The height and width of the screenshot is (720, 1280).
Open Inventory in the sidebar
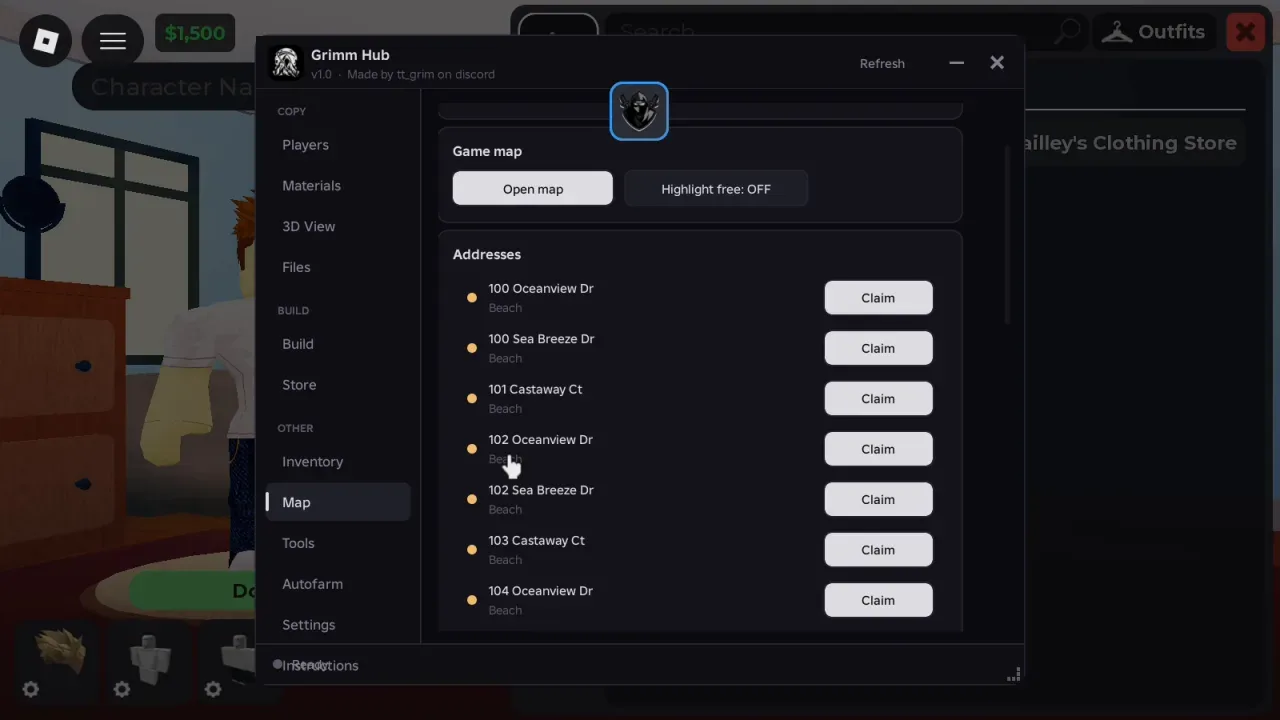click(x=338, y=462)
